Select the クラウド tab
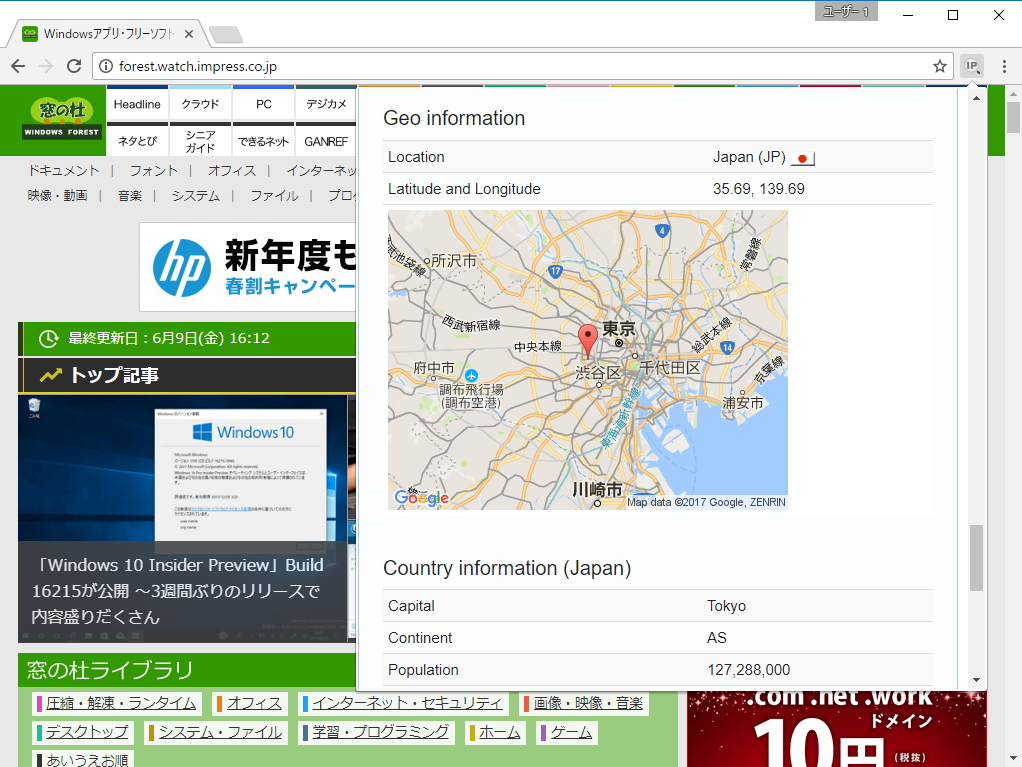 [x=199, y=103]
